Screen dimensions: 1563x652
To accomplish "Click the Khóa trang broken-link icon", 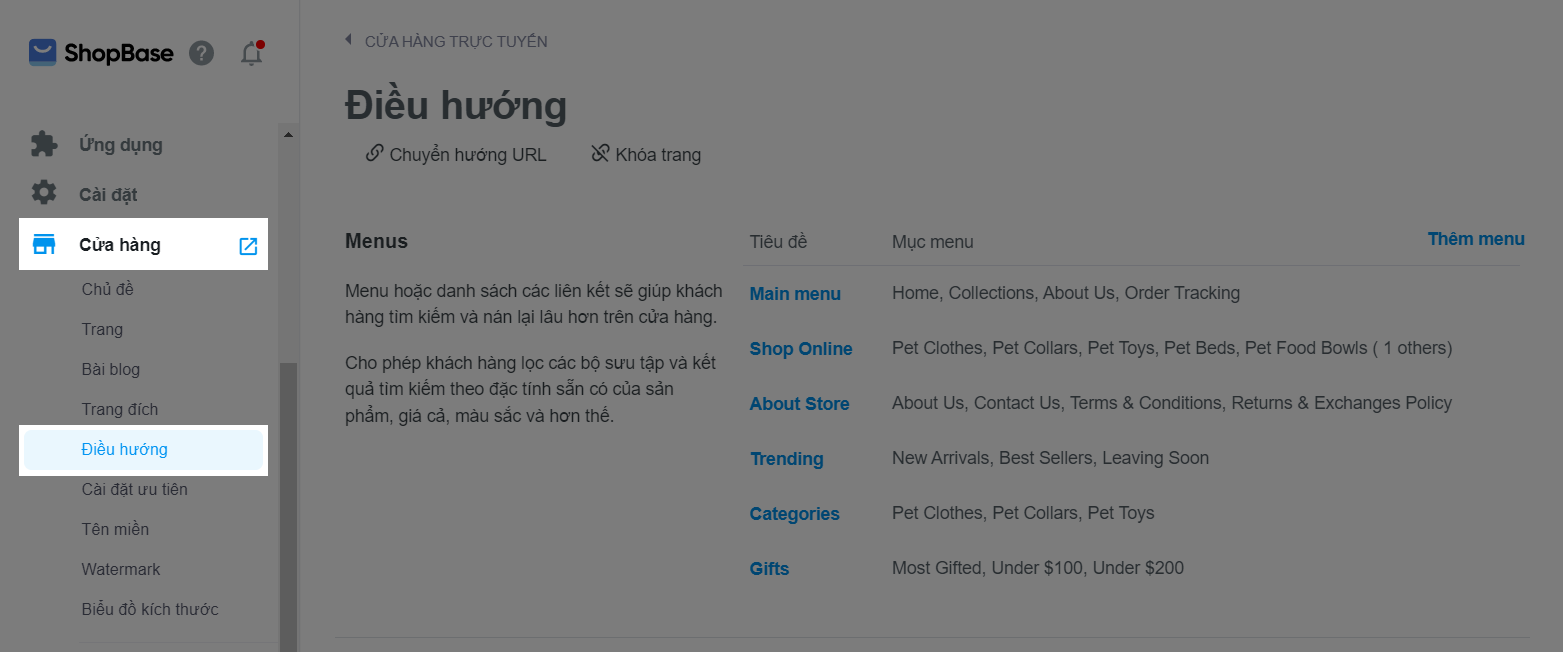I will point(600,154).
